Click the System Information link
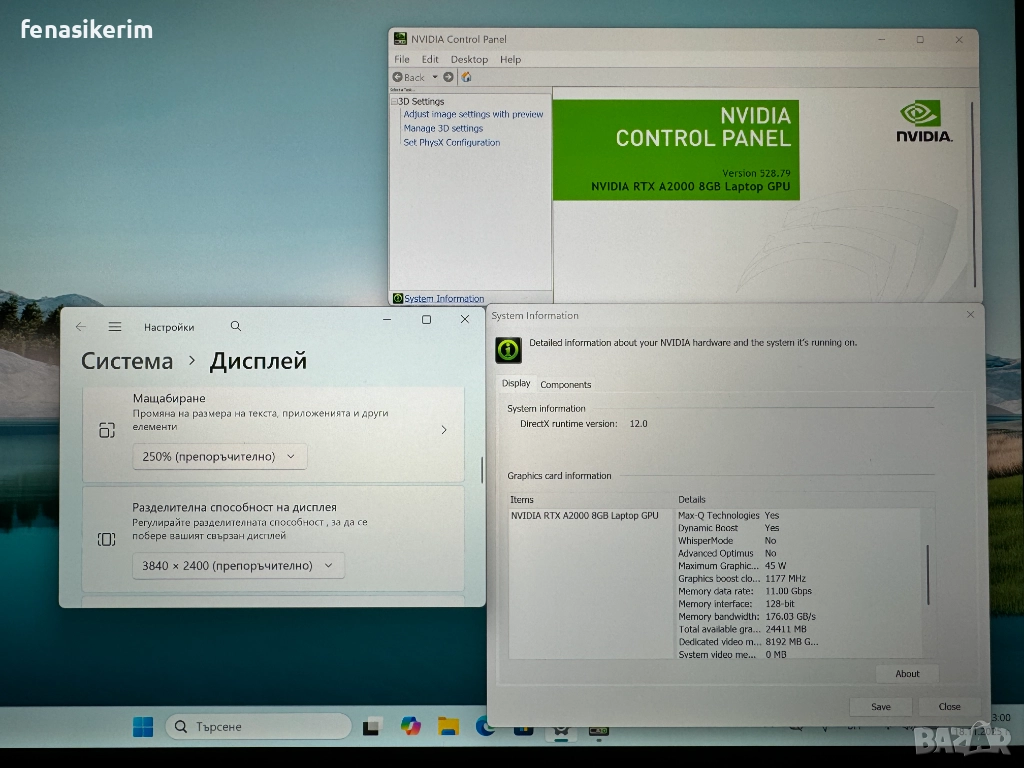 tap(444, 298)
